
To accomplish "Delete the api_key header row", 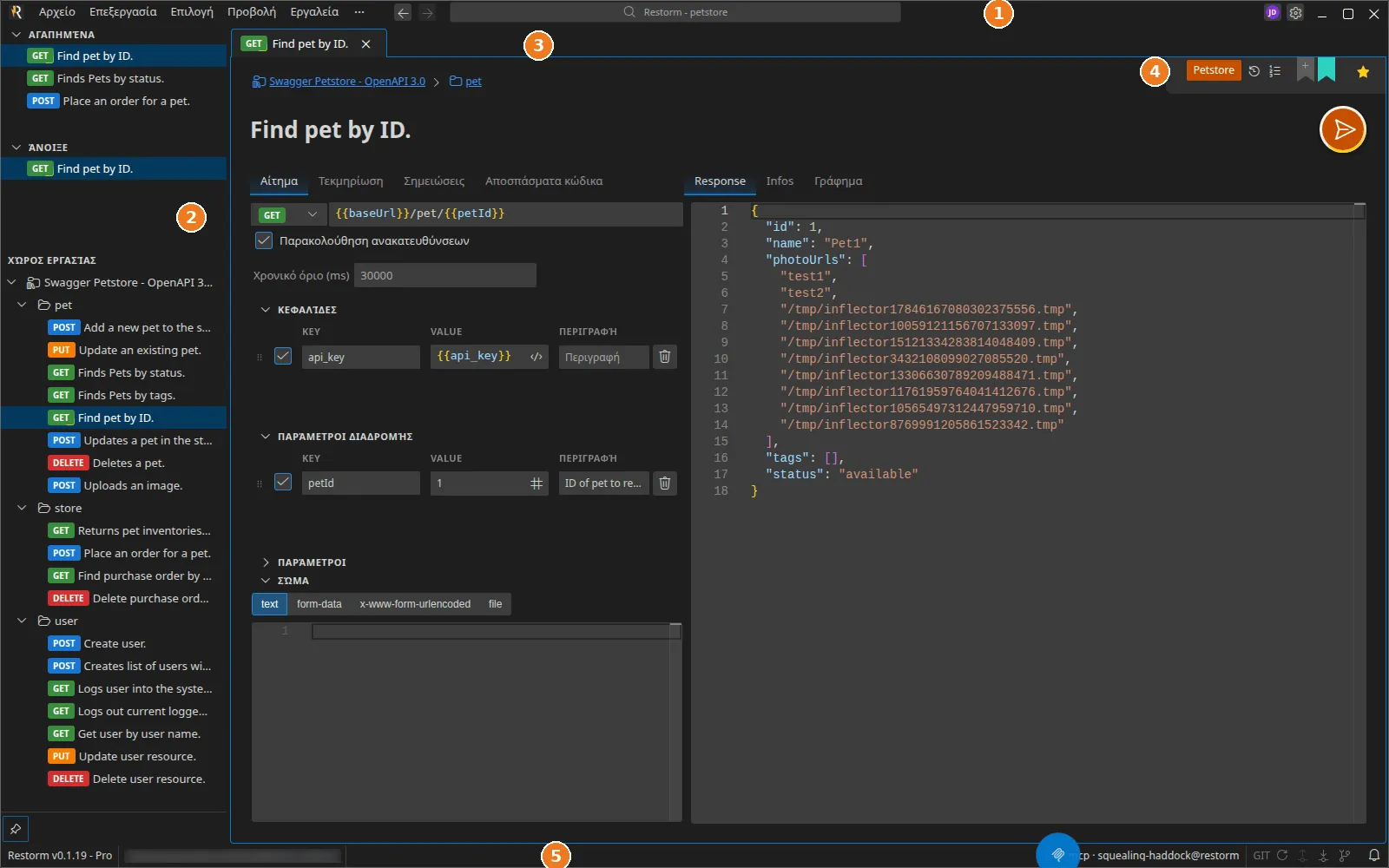I will 664,357.
